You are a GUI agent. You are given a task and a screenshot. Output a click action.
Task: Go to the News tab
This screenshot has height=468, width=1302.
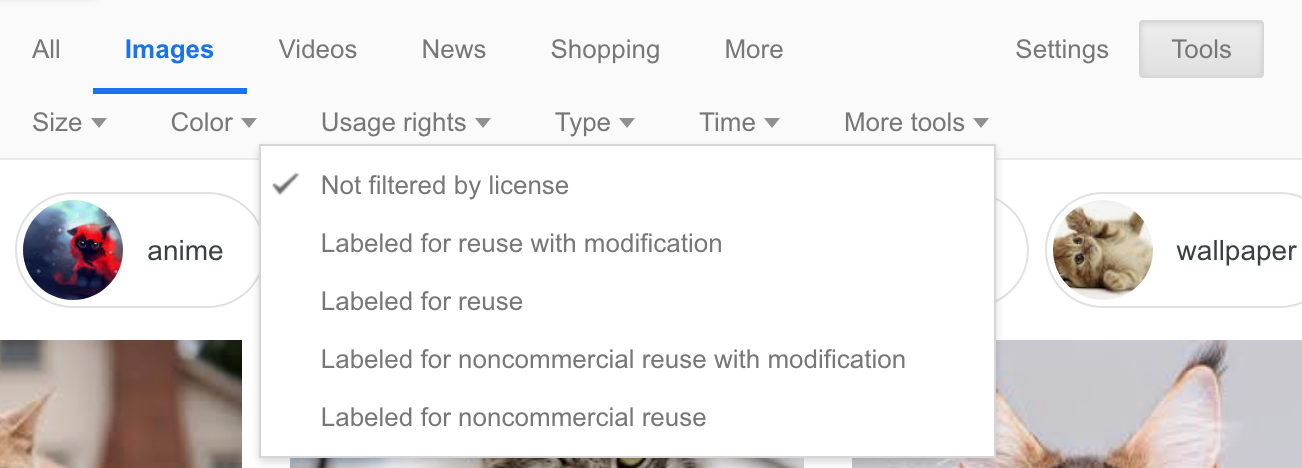coord(453,49)
